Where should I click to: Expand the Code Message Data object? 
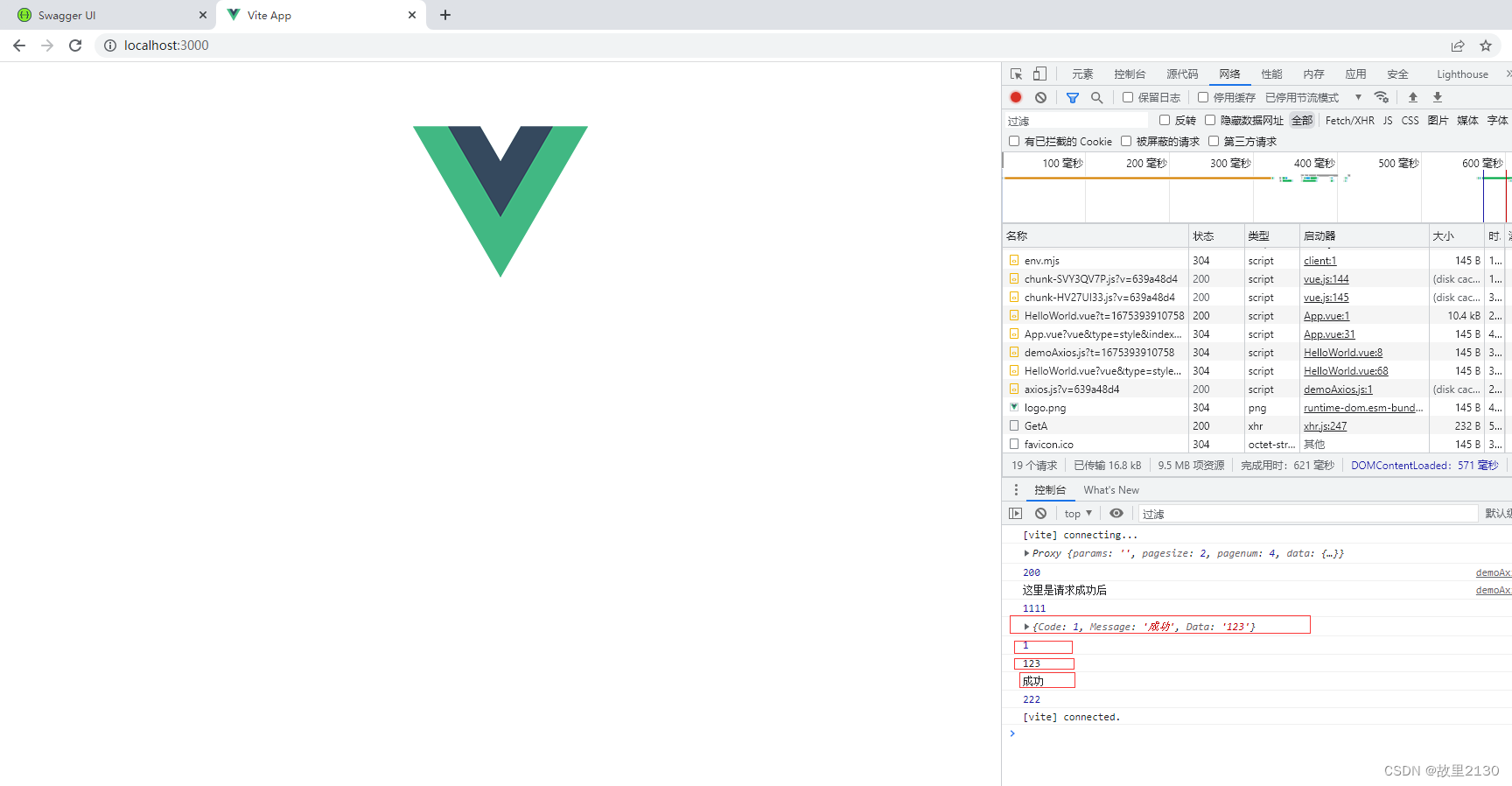[1026, 627]
